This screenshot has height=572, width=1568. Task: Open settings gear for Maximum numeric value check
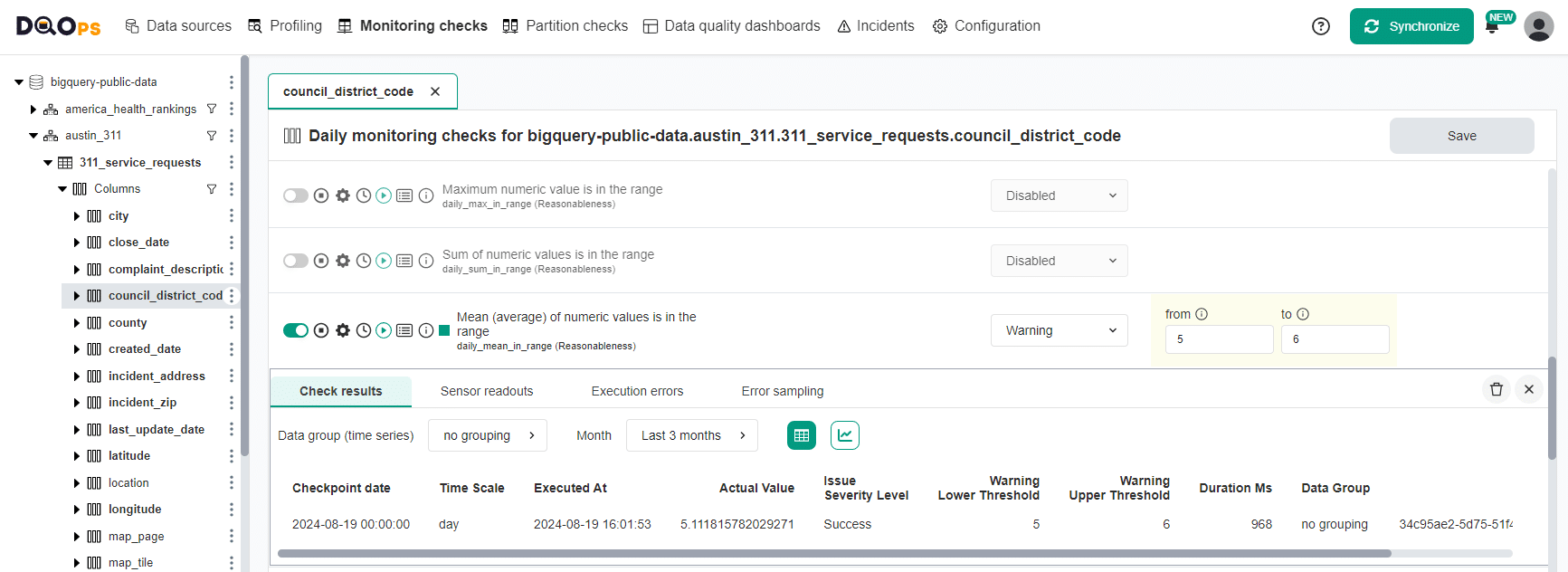[x=343, y=195]
